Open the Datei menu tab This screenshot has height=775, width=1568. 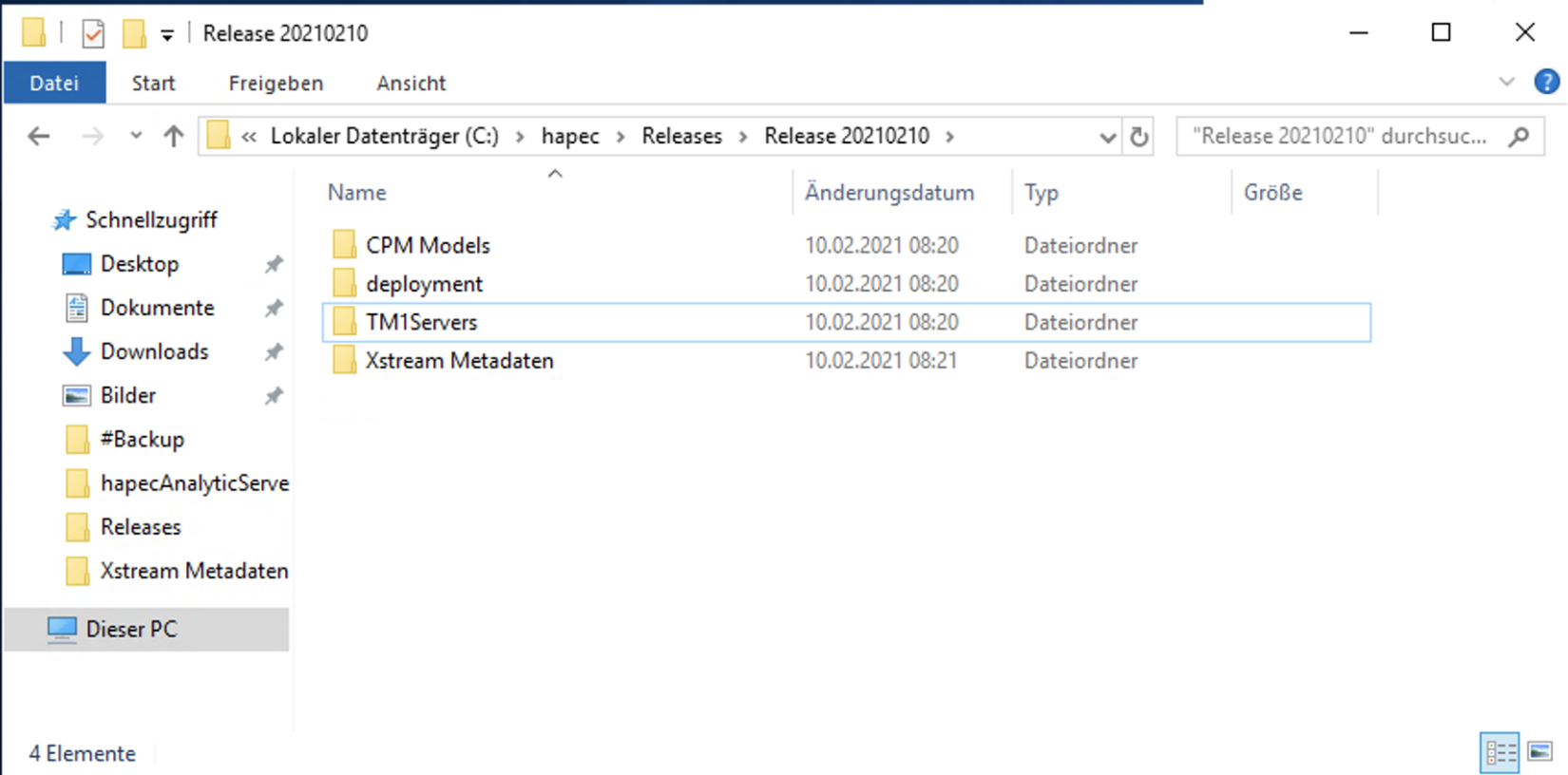[54, 84]
